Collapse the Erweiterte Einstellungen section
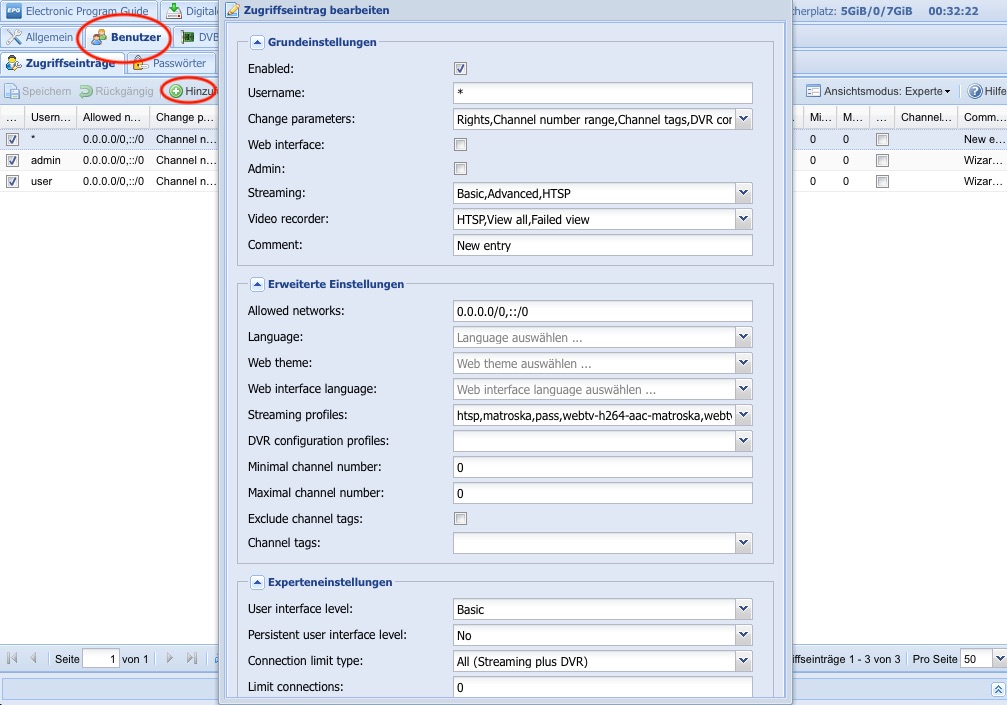The width and height of the screenshot is (1007, 705). coord(257,284)
